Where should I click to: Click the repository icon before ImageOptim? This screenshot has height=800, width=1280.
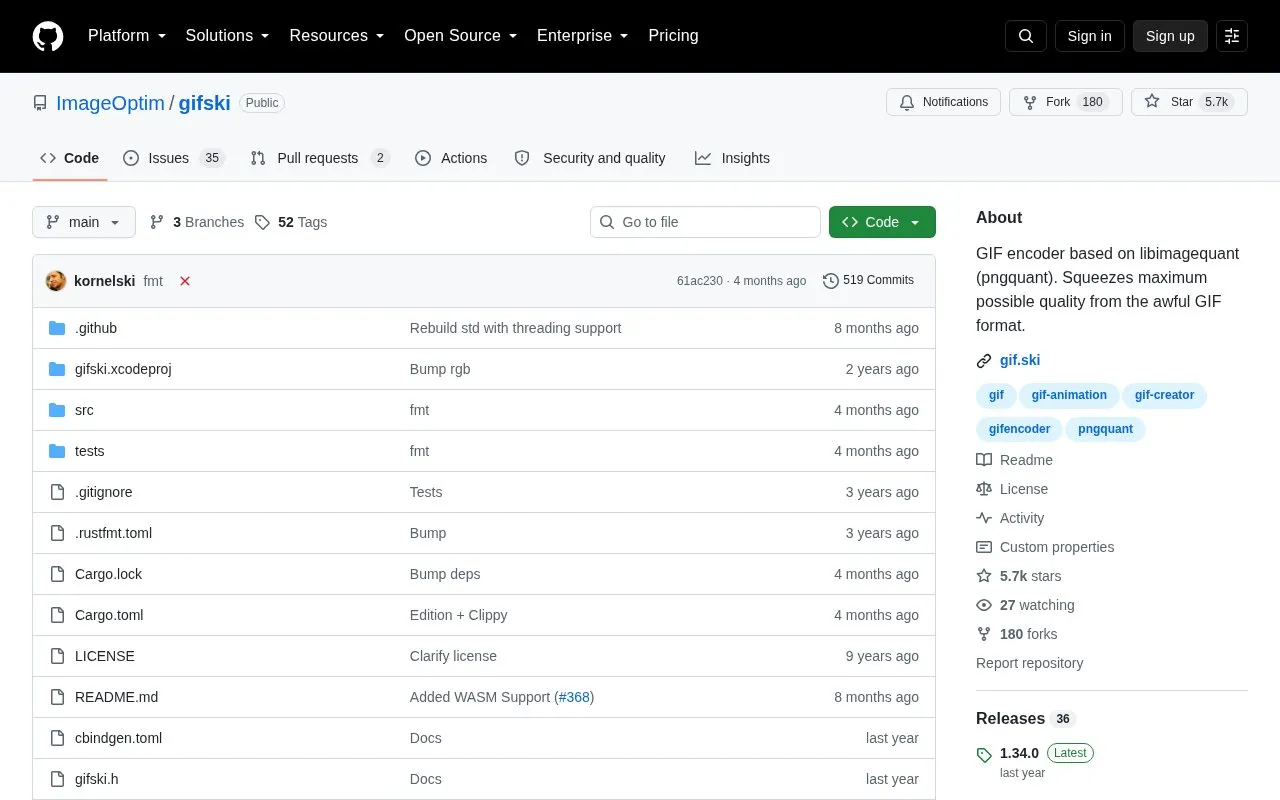pos(40,103)
